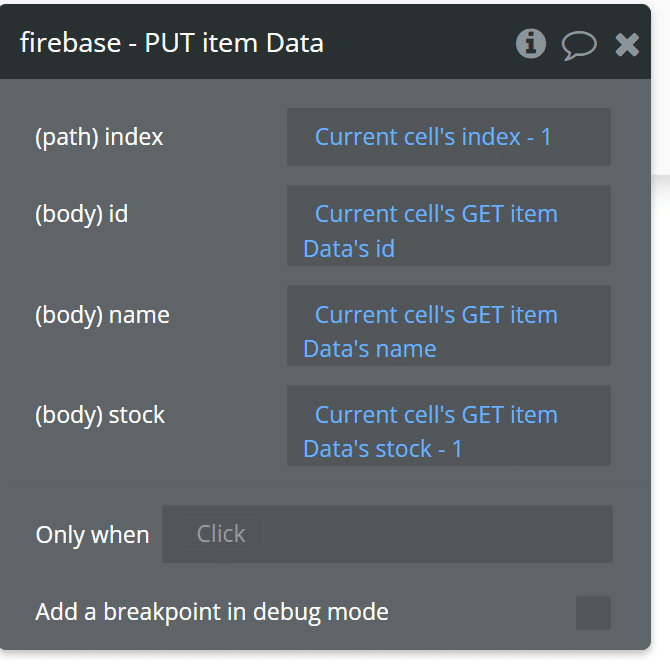The image size is (670, 669).
Task: Select the firebase - PUT item Data title
Action: (172, 43)
